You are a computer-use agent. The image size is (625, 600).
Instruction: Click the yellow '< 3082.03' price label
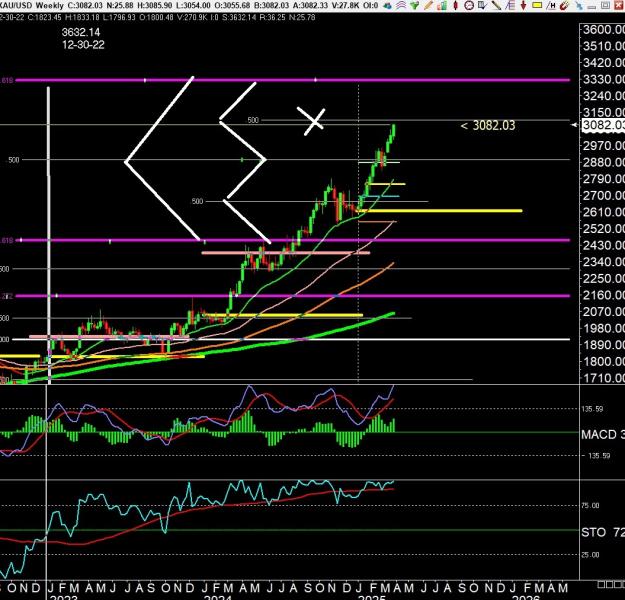click(x=488, y=126)
